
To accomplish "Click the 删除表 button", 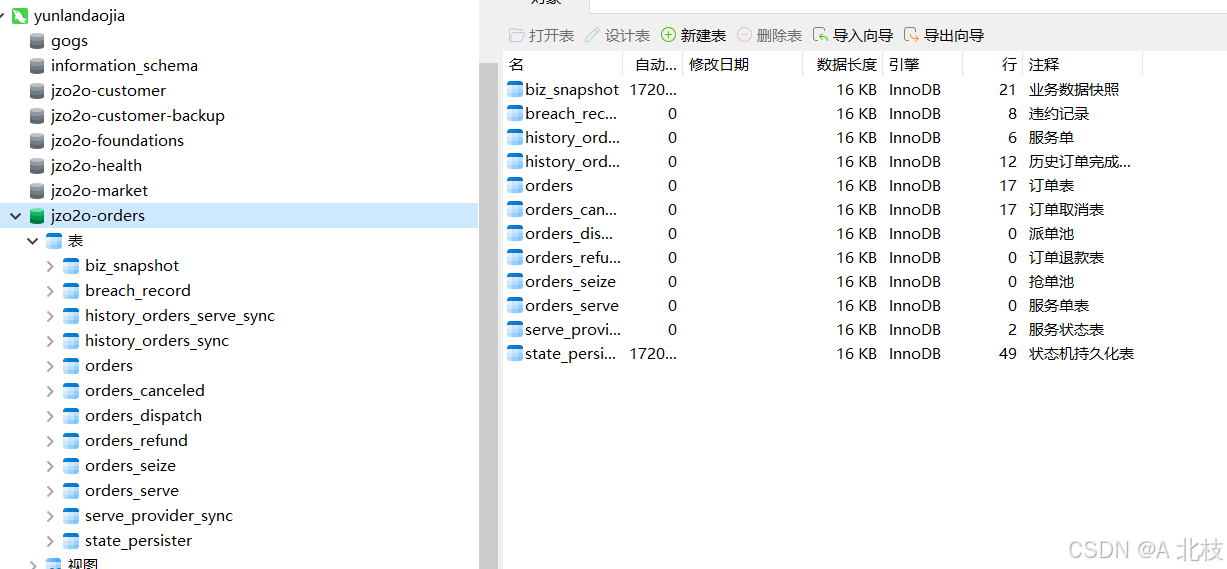I will [769, 35].
